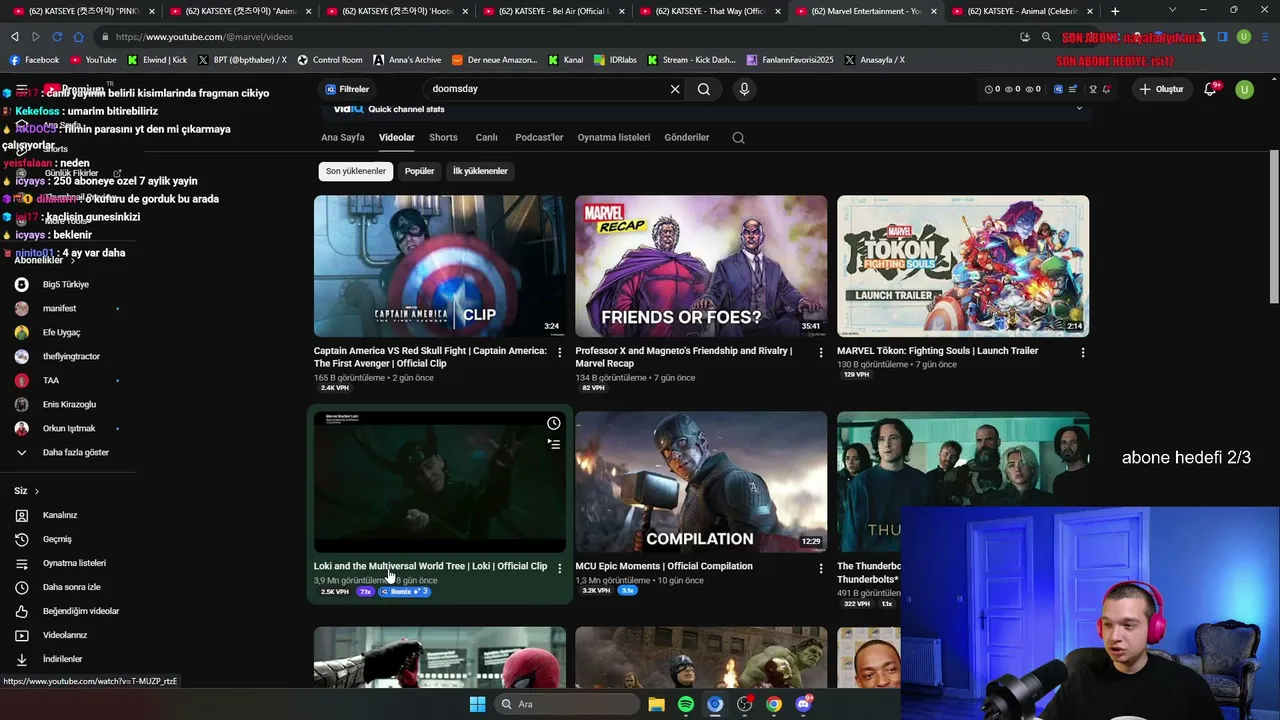Open more options for MARVEL Tōkon Launch Trailer
The width and height of the screenshot is (1280, 720).
pyautogui.click(x=1083, y=353)
